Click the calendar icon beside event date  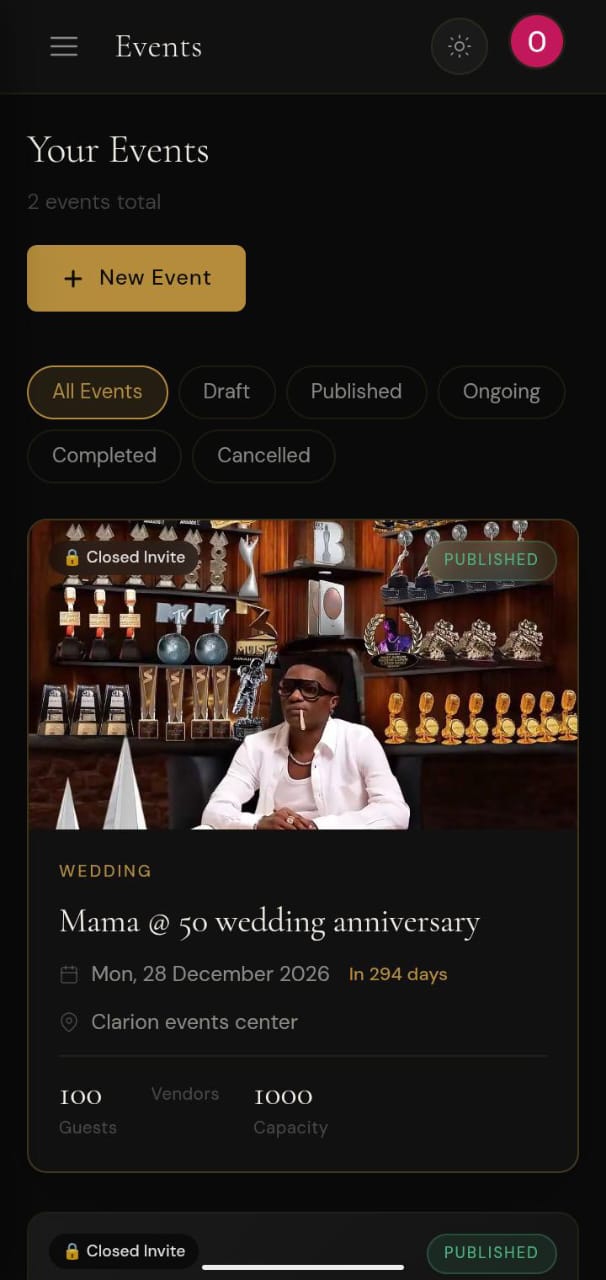click(x=69, y=974)
